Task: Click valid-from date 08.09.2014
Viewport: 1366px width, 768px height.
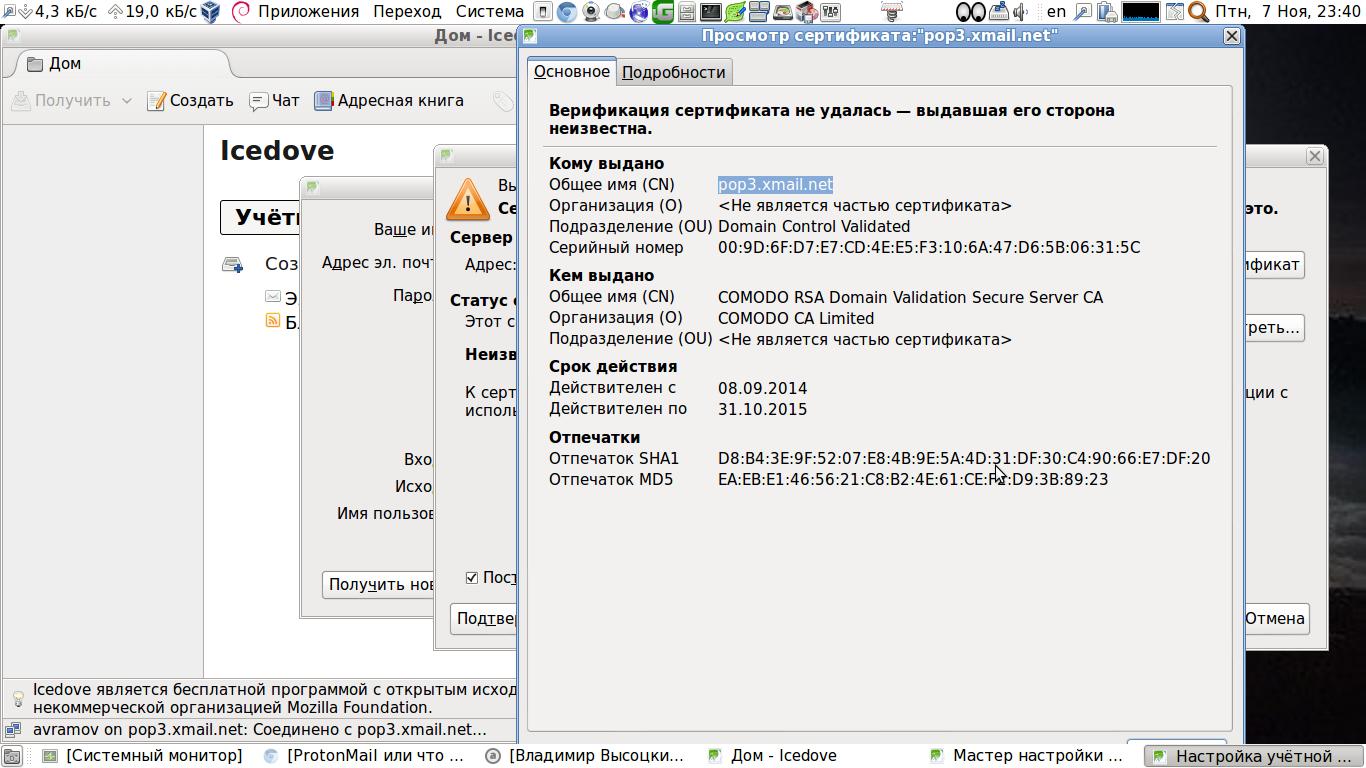Action: click(x=762, y=388)
